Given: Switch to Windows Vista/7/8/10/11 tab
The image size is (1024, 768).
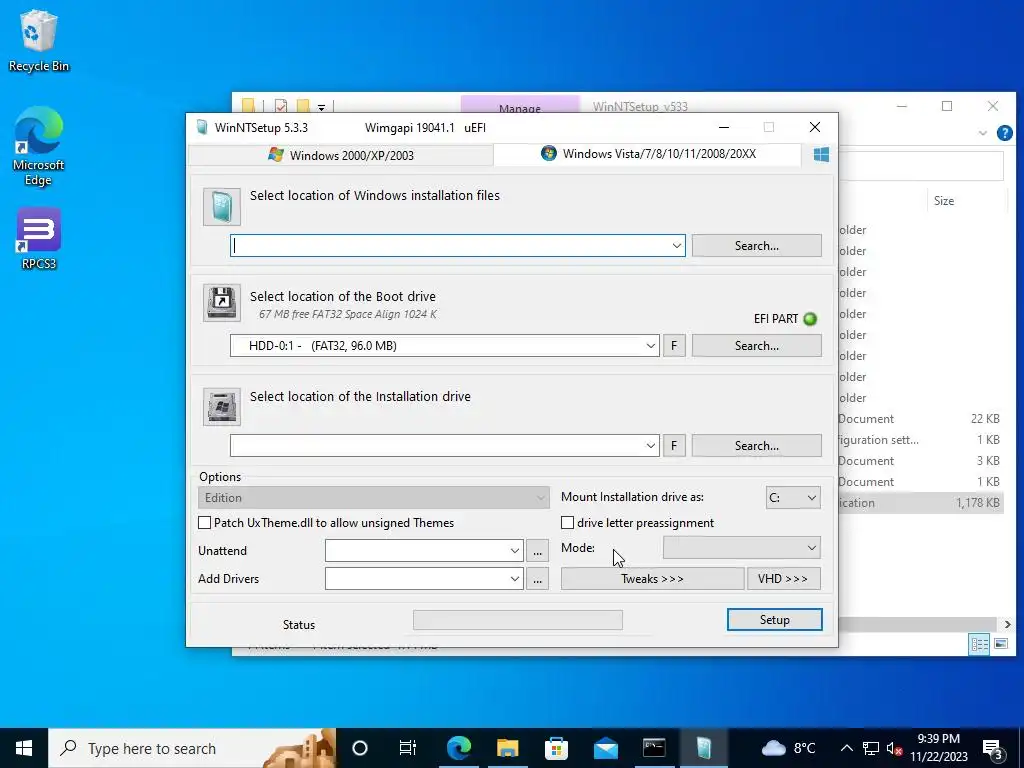Looking at the screenshot, I should (648, 154).
